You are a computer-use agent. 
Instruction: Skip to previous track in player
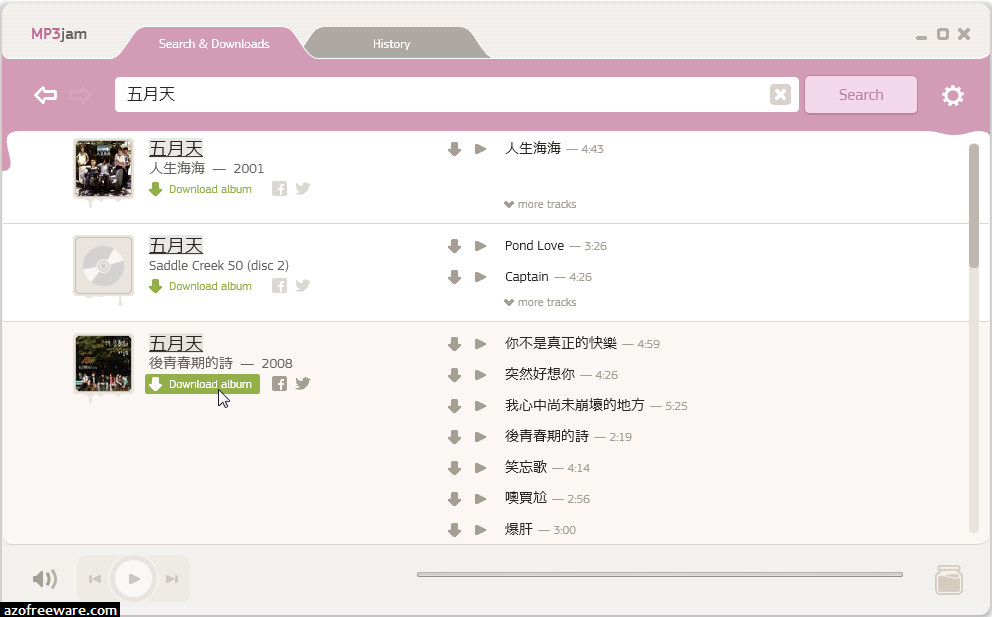coord(95,579)
